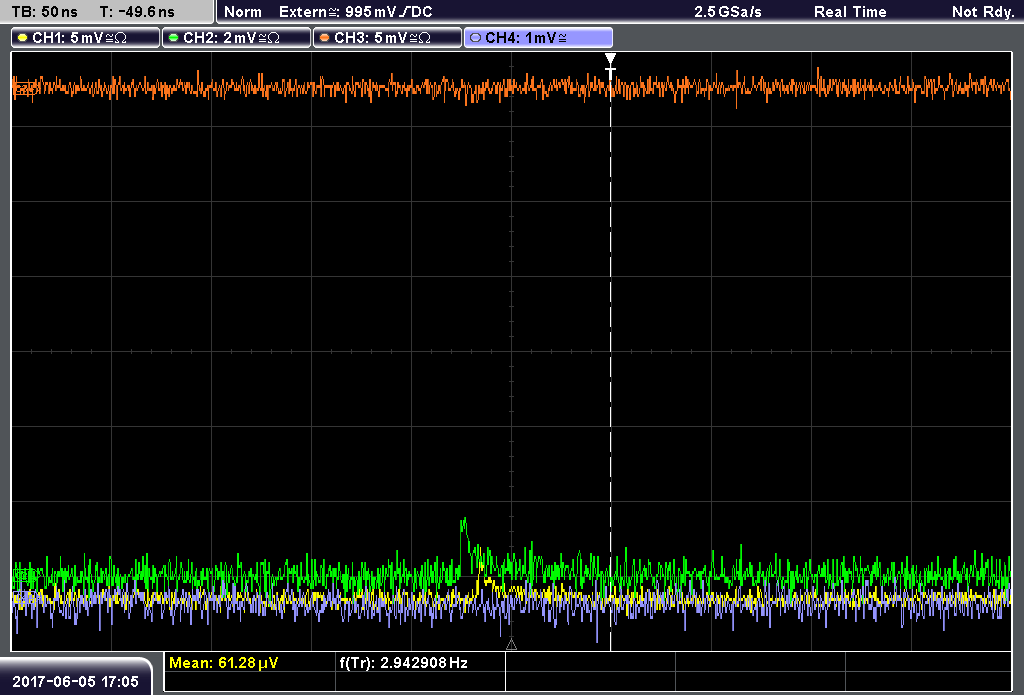Viewport: 1024px width, 695px height.
Task: Click the CH4 indicator dot
Action: click(x=475, y=38)
